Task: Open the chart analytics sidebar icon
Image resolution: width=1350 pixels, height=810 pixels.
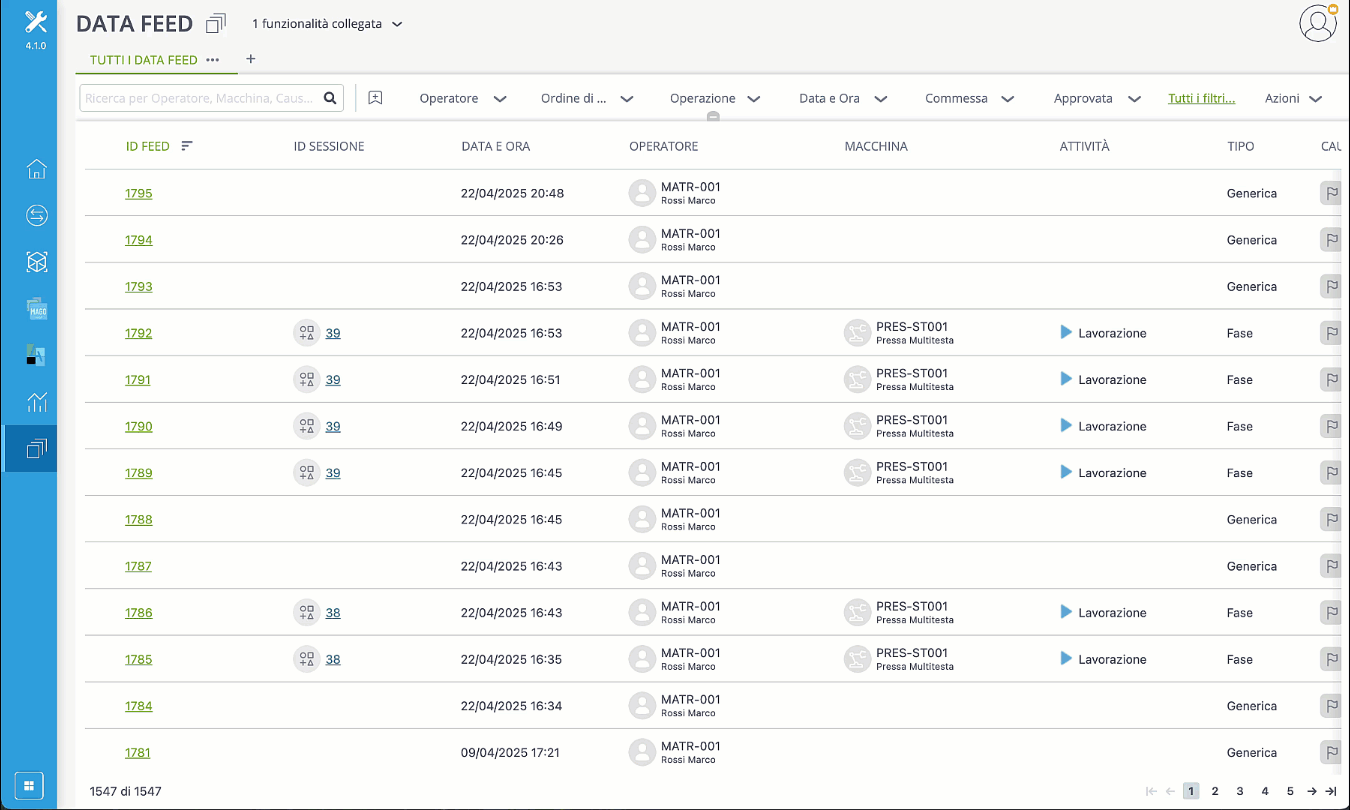Action: (x=36, y=402)
